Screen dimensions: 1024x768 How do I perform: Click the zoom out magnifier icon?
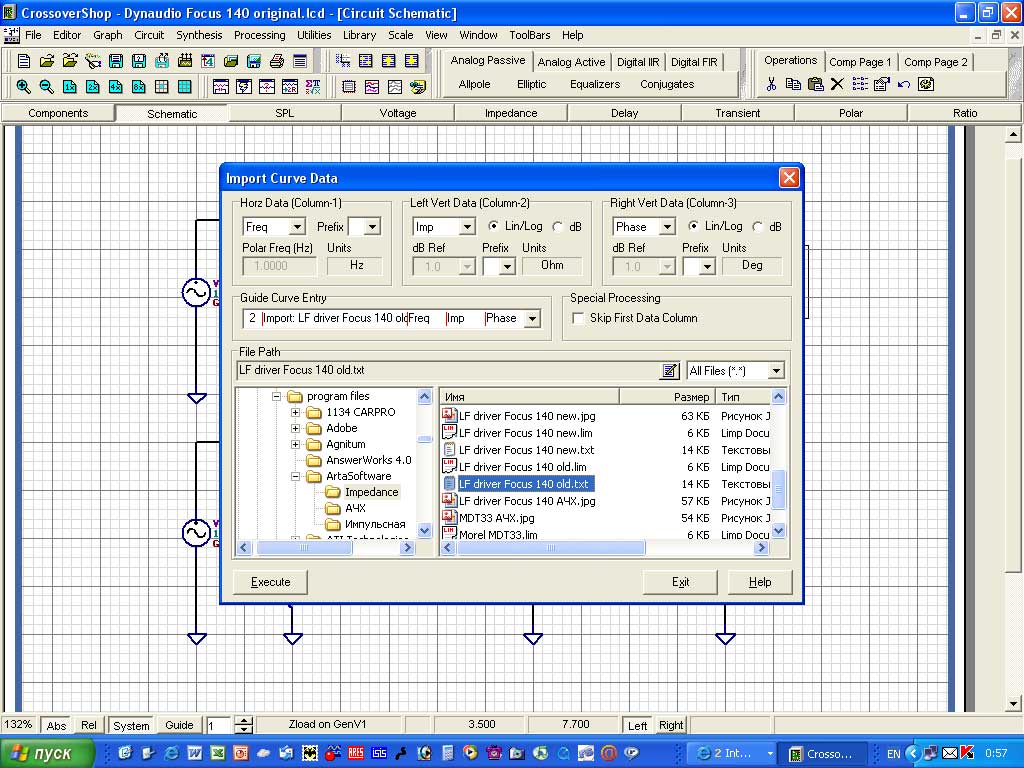pyautogui.click(x=46, y=86)
